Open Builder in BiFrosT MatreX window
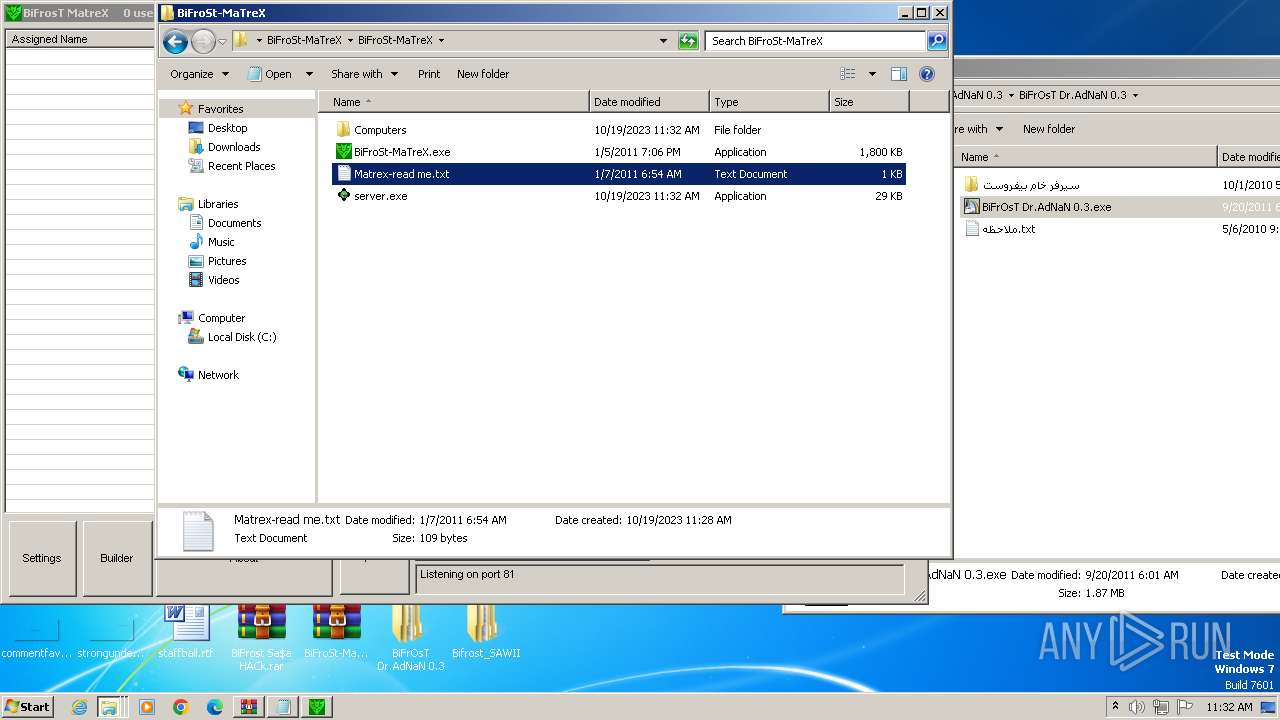Image resolution: width=1280 pixels, height=720 pixels. (117, 558)
